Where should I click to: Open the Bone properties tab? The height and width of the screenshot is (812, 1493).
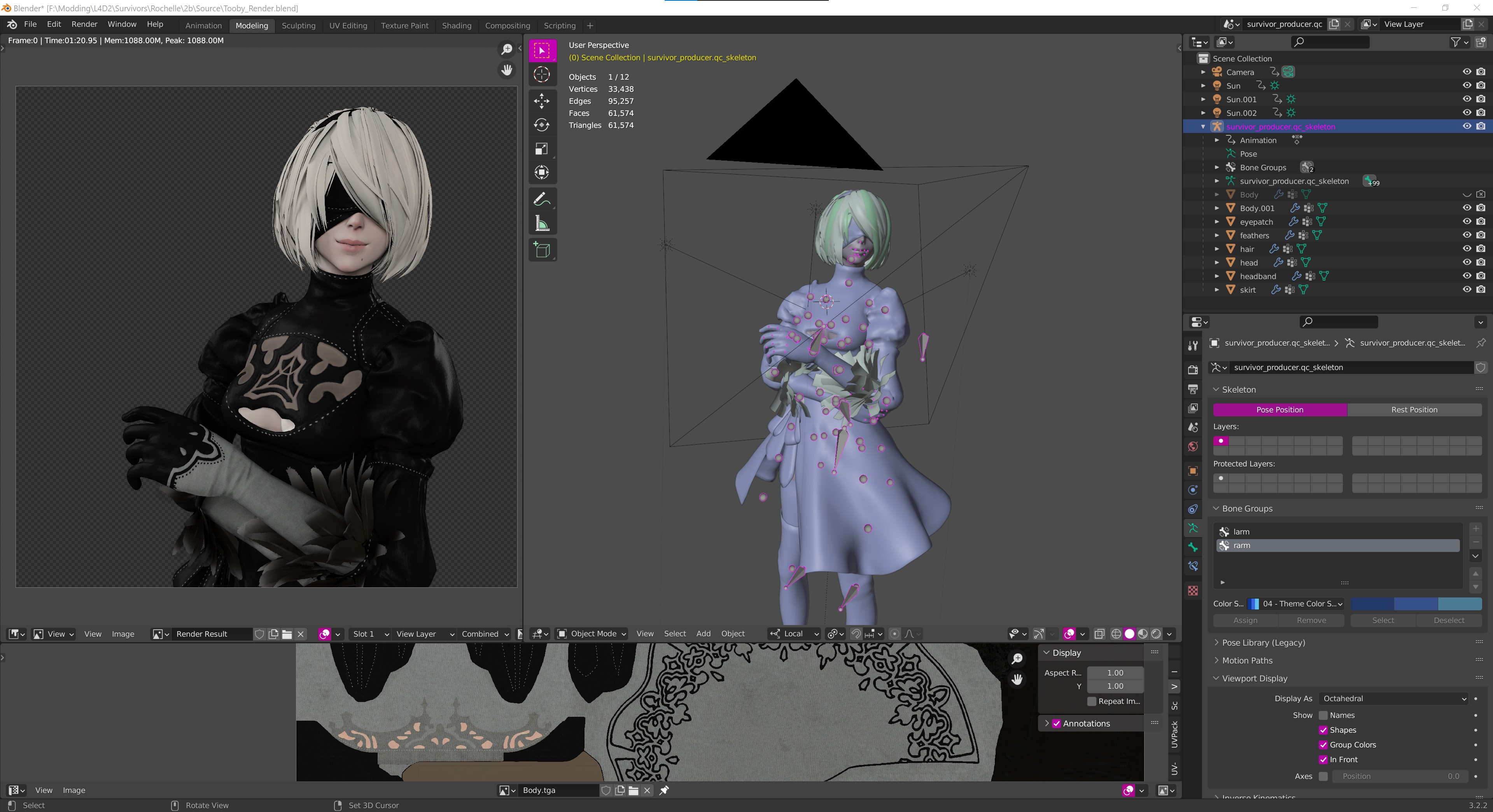tap(1193, 547)
